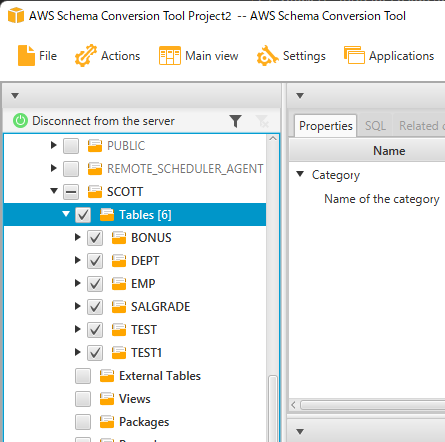This screenshot has height=442, width=445.
Task: Click the Packages folder icon
Action: [107, 422]
